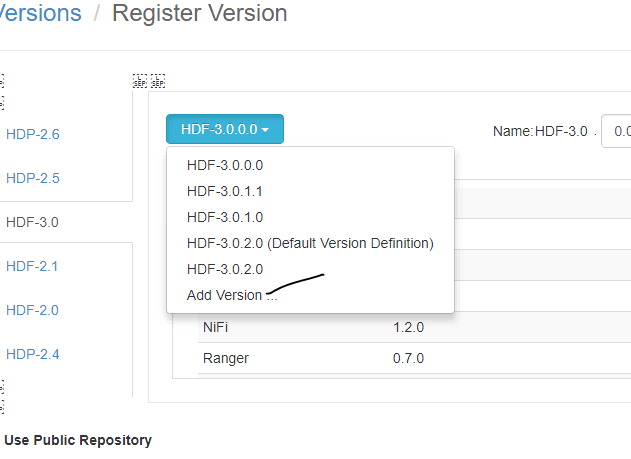Pick HDF-3.0.1.0 from the version list
Image resolution: width=631 pixels, height=459 pixels.
click(224, 216)
